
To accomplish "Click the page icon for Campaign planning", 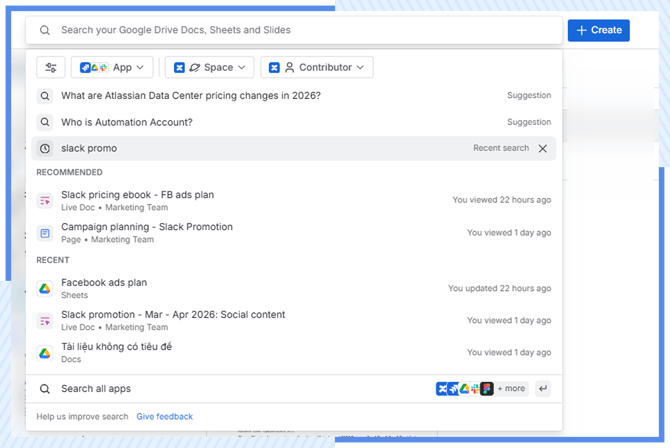I will click(x=45, y=233).
